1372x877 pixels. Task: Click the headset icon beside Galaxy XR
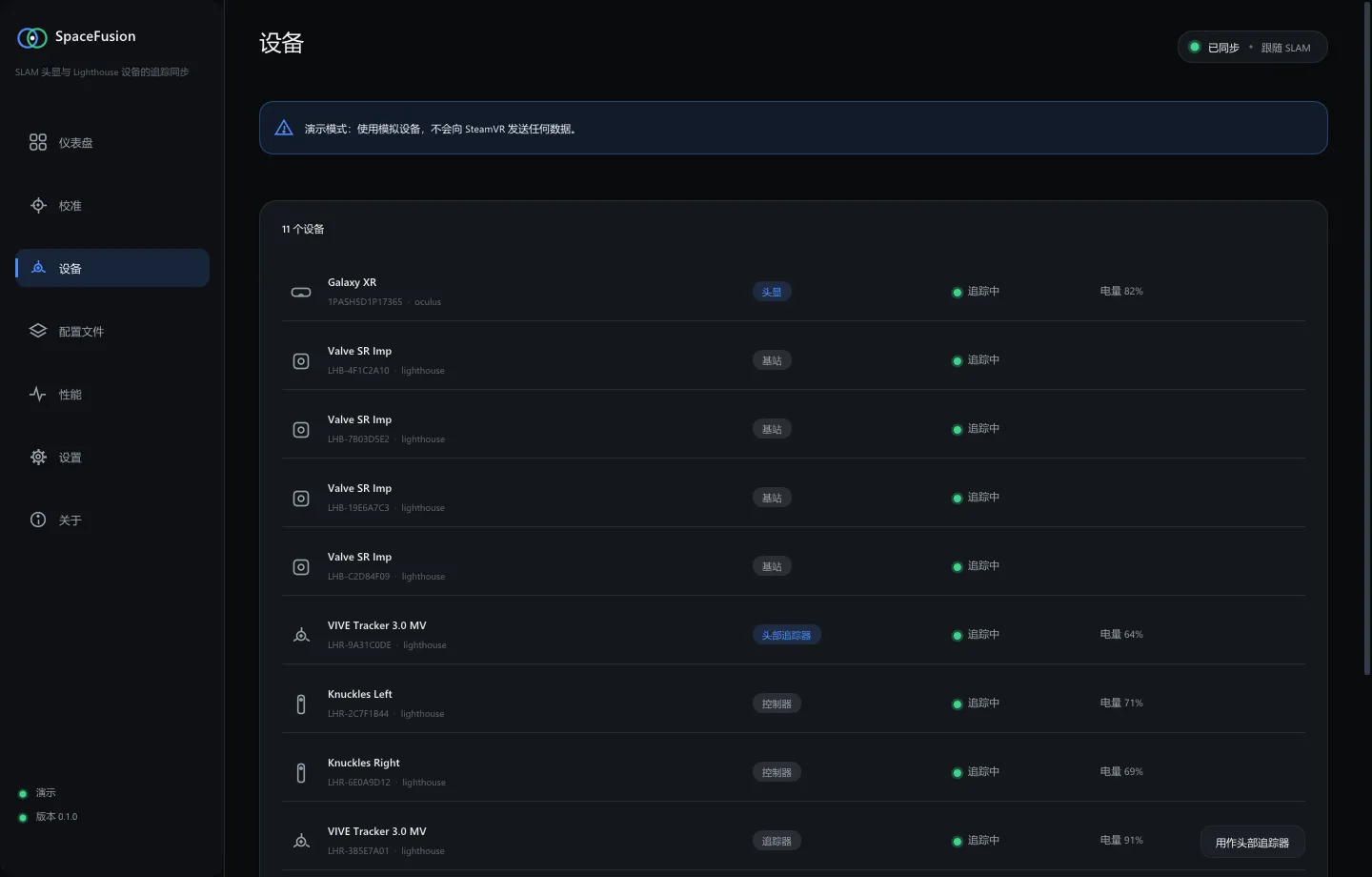(301, 293)
